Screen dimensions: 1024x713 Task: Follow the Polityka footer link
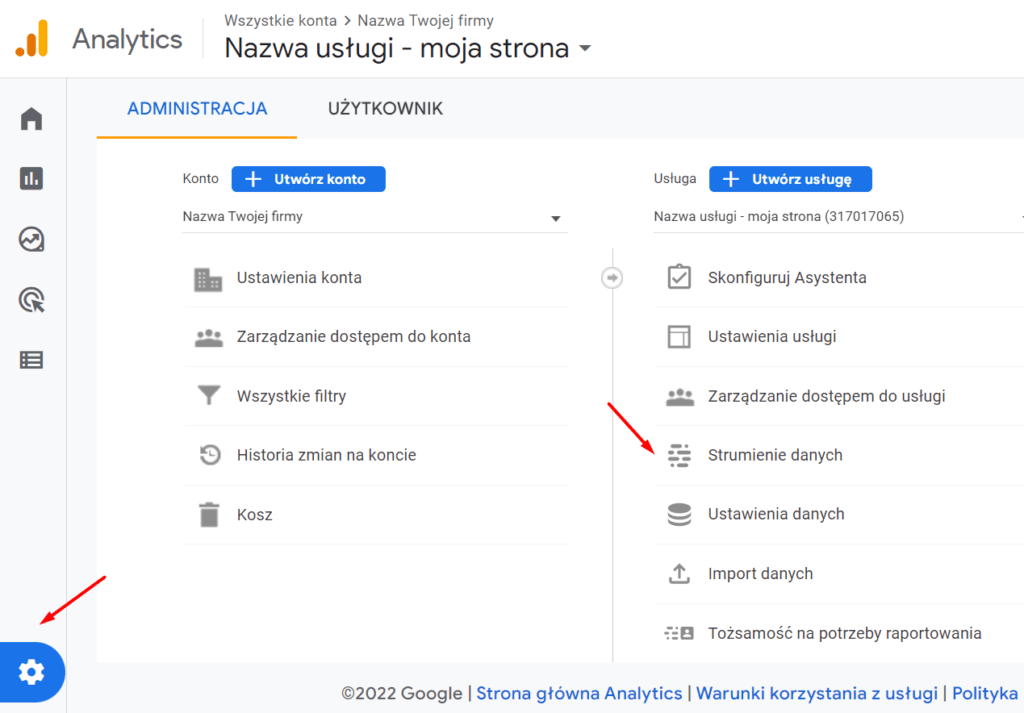click(x=985, y=693)
